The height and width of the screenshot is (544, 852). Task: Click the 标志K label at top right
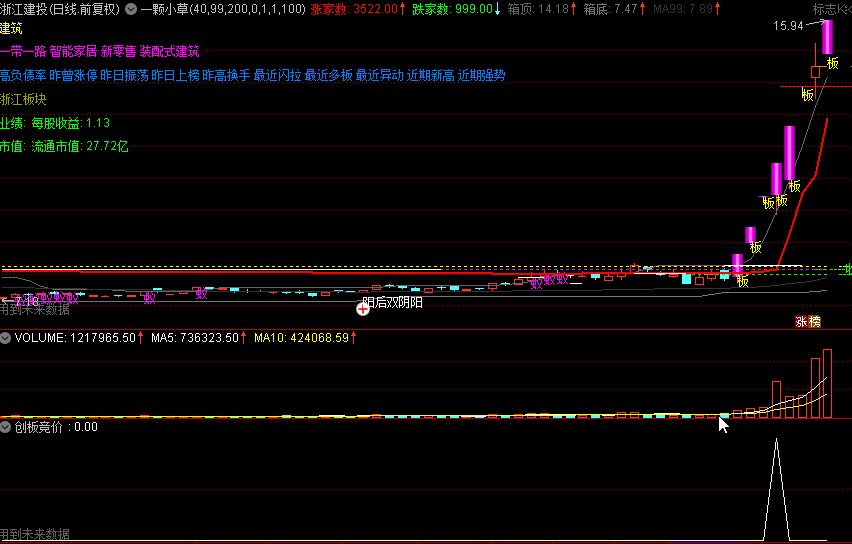pyautogui.click(x=832, y=9)
